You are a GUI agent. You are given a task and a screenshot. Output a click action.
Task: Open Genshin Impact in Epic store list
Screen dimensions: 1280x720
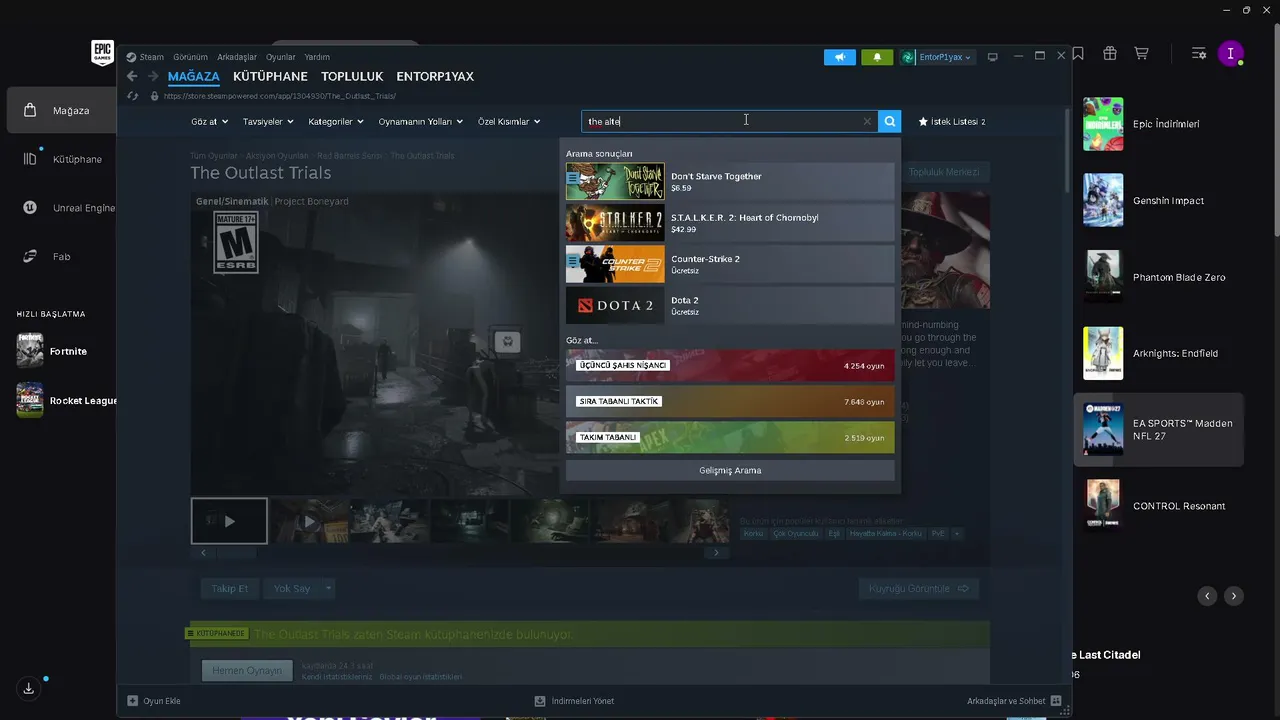[x=1158, y=201]
